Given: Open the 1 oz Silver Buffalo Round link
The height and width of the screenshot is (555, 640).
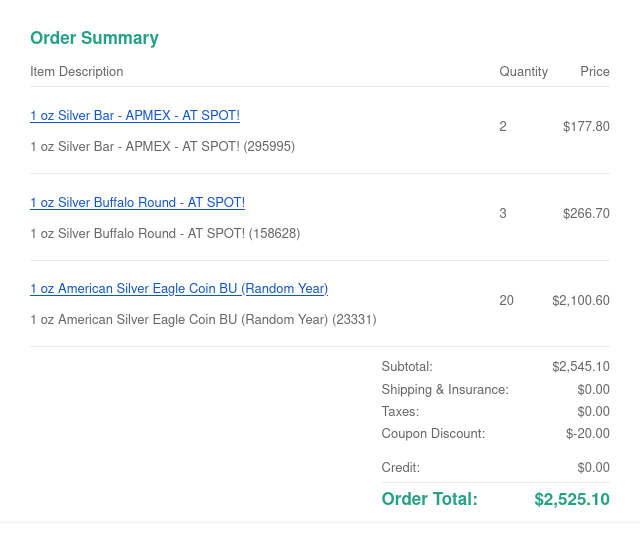Looking at the screenshot, I should 137,202.
